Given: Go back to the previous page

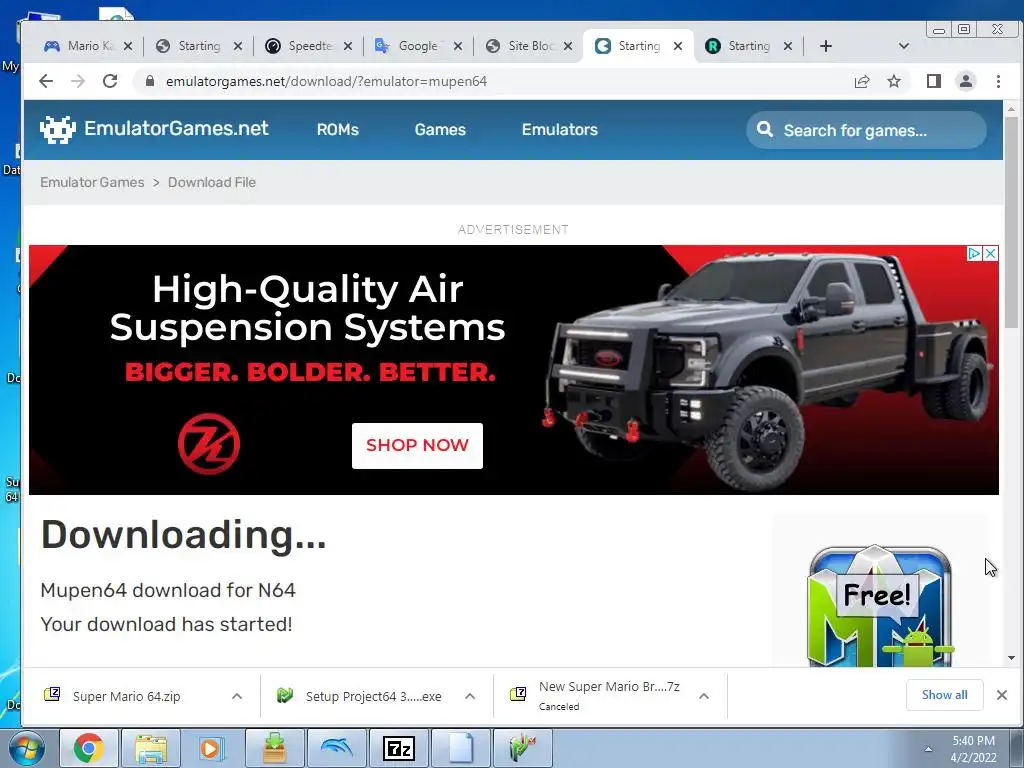Looking at the screenshot, I should click(46, 81).
